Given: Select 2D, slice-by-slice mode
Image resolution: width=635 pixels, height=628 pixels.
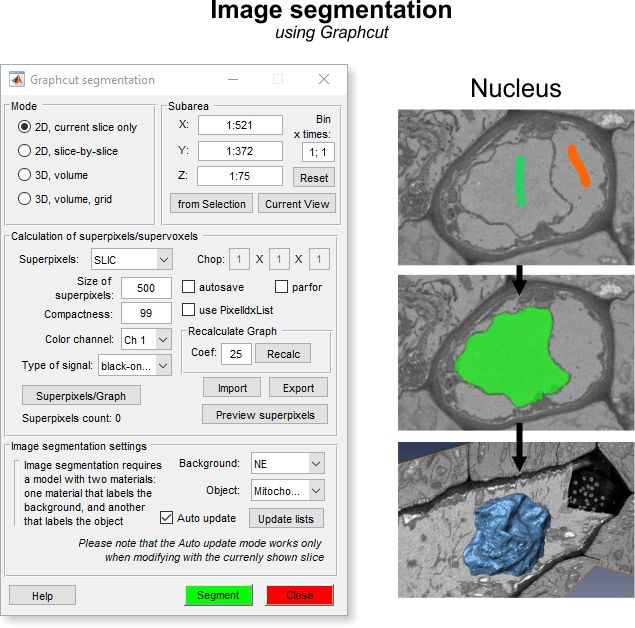Looking at the screenshot, I should (25, 151).
